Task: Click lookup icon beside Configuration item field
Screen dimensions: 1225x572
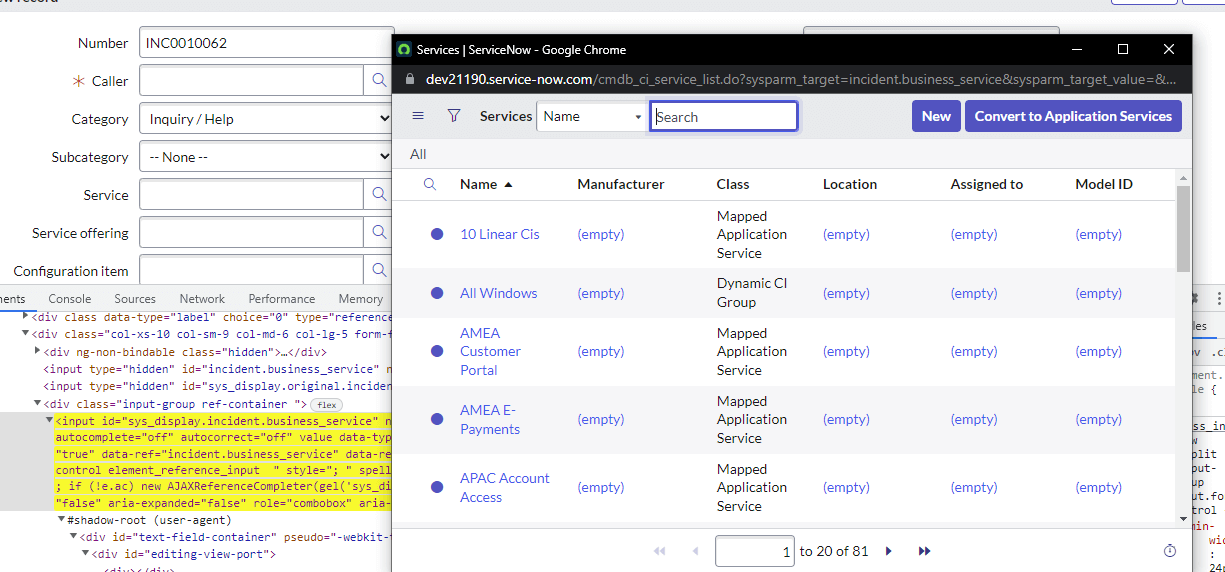Action: tap(380, 270)
